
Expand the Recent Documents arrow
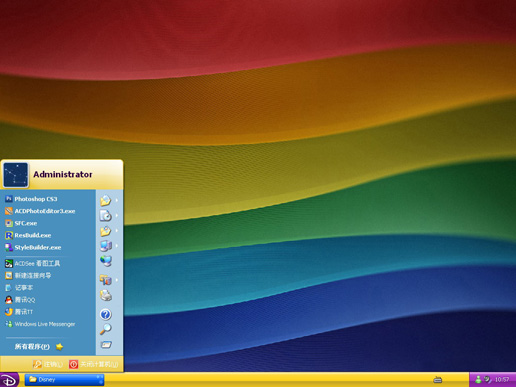(117, 216)
